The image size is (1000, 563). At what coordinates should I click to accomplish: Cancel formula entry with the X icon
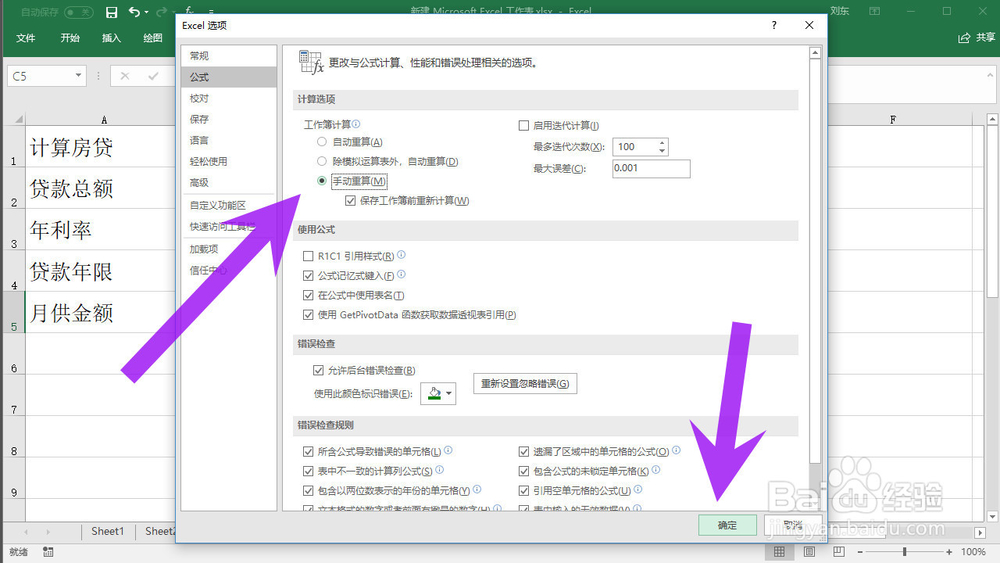pyautogui.click(x=125, y=76)
